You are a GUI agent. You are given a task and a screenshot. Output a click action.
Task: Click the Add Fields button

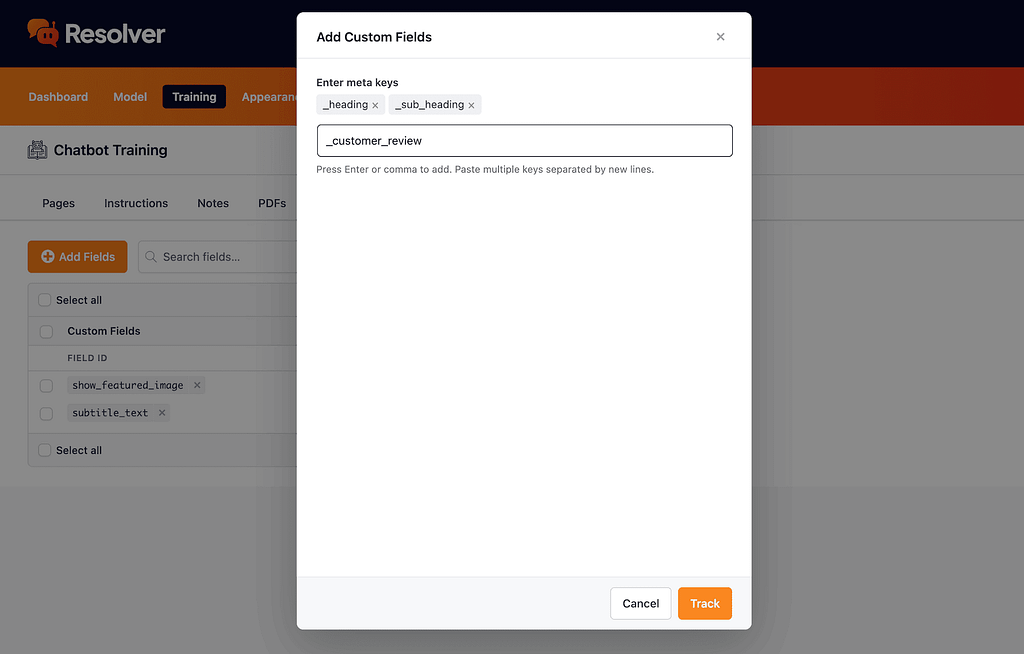(78, 257)
